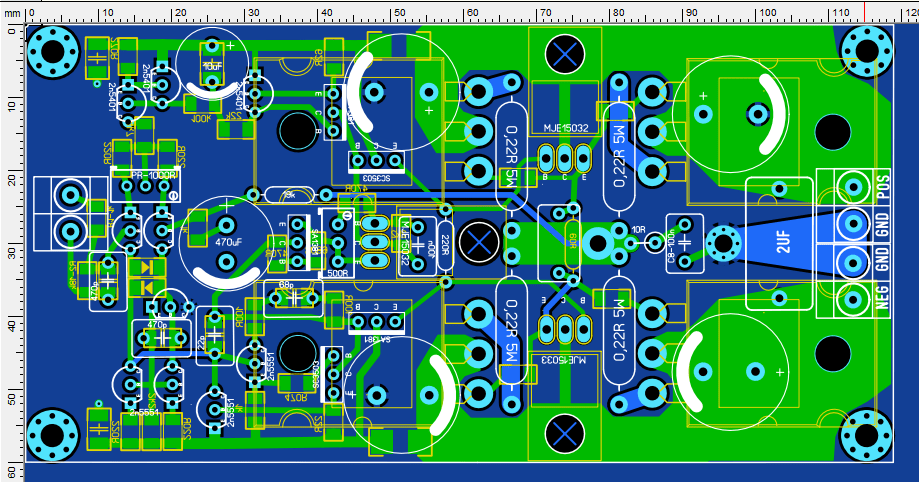Click the bottom-left mounting hole

(53, 436)
